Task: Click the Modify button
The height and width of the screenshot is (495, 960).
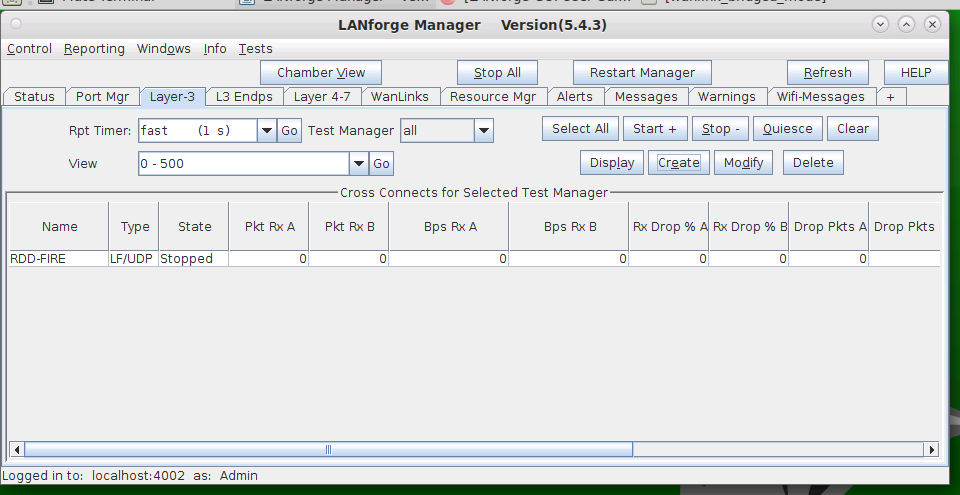Action: pyautogui.click(x=743, y=162)
